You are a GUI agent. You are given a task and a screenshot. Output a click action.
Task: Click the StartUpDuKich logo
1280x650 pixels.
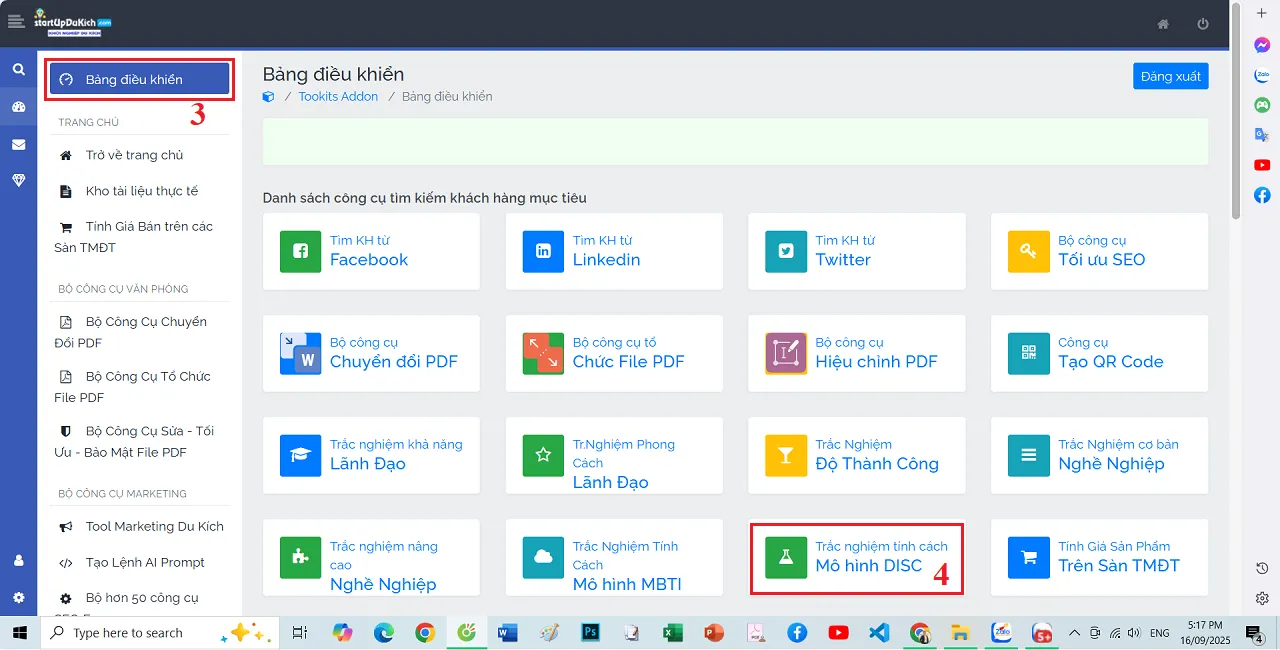point(72,24)
